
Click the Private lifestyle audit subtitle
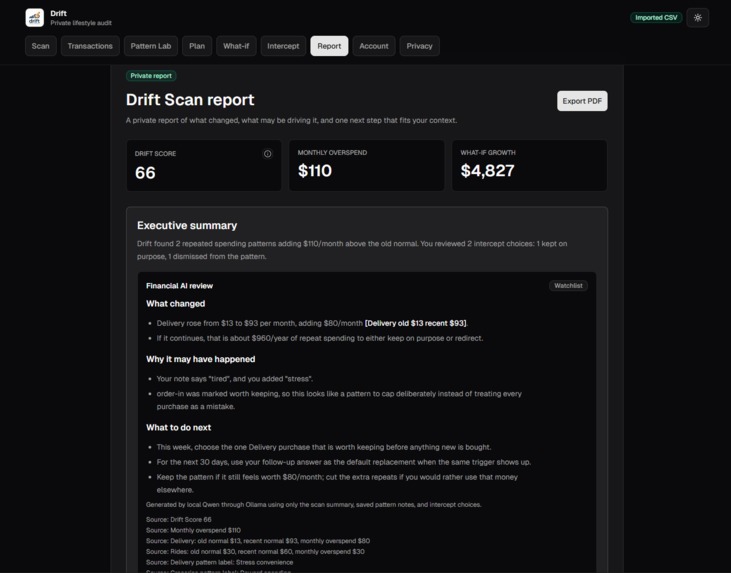click(x=81, y=23)
